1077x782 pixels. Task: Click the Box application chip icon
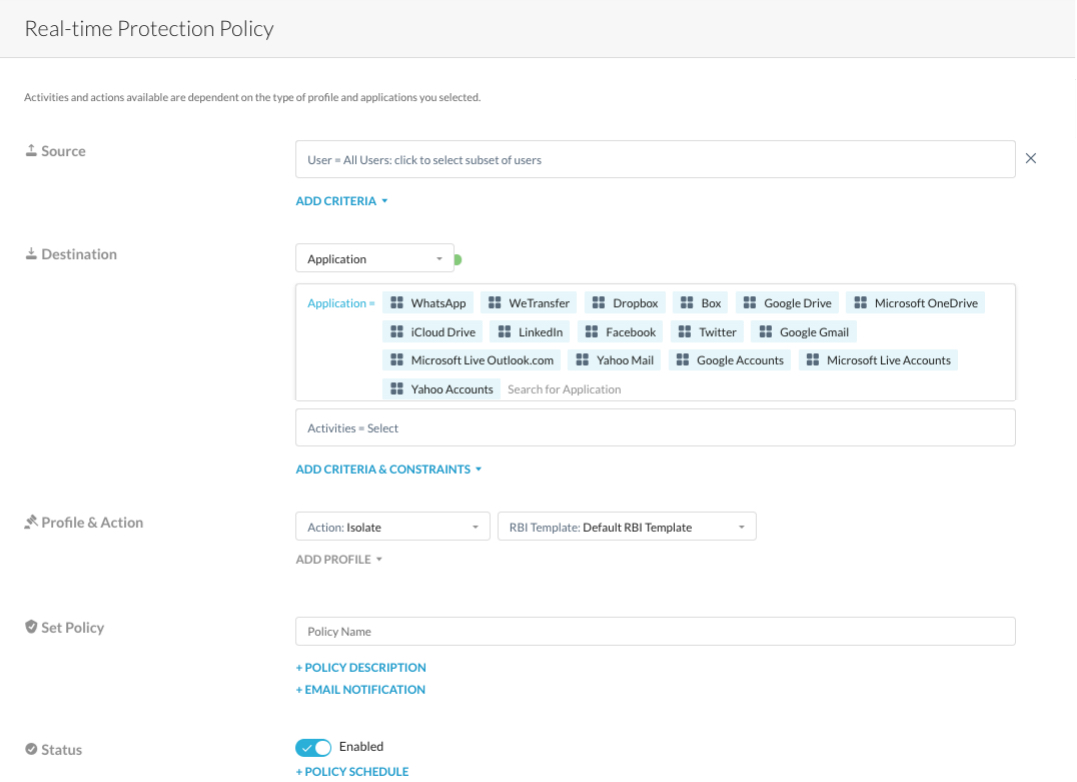pos(687,303)
